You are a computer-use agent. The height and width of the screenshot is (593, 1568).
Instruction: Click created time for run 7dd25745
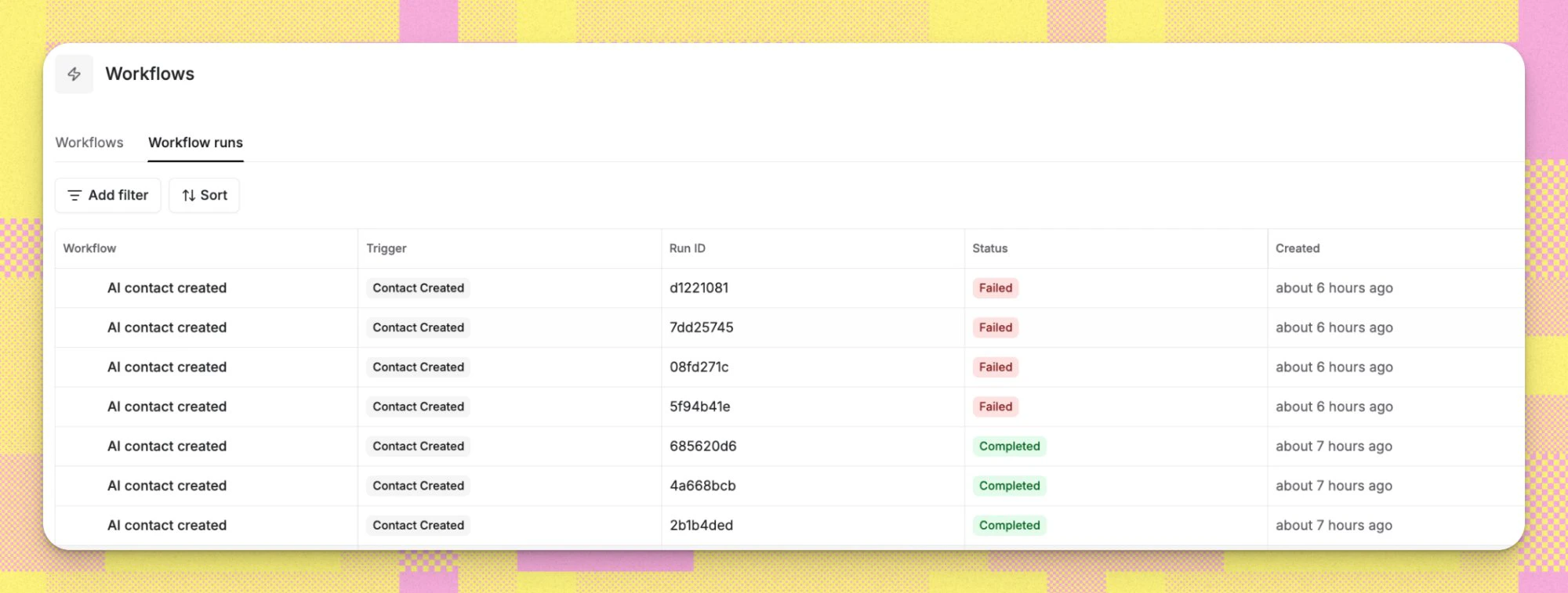coord(1334,327)
